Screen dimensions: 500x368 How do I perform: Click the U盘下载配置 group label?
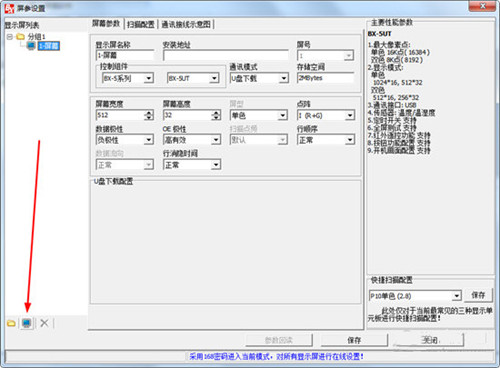(x=113, y=181)
